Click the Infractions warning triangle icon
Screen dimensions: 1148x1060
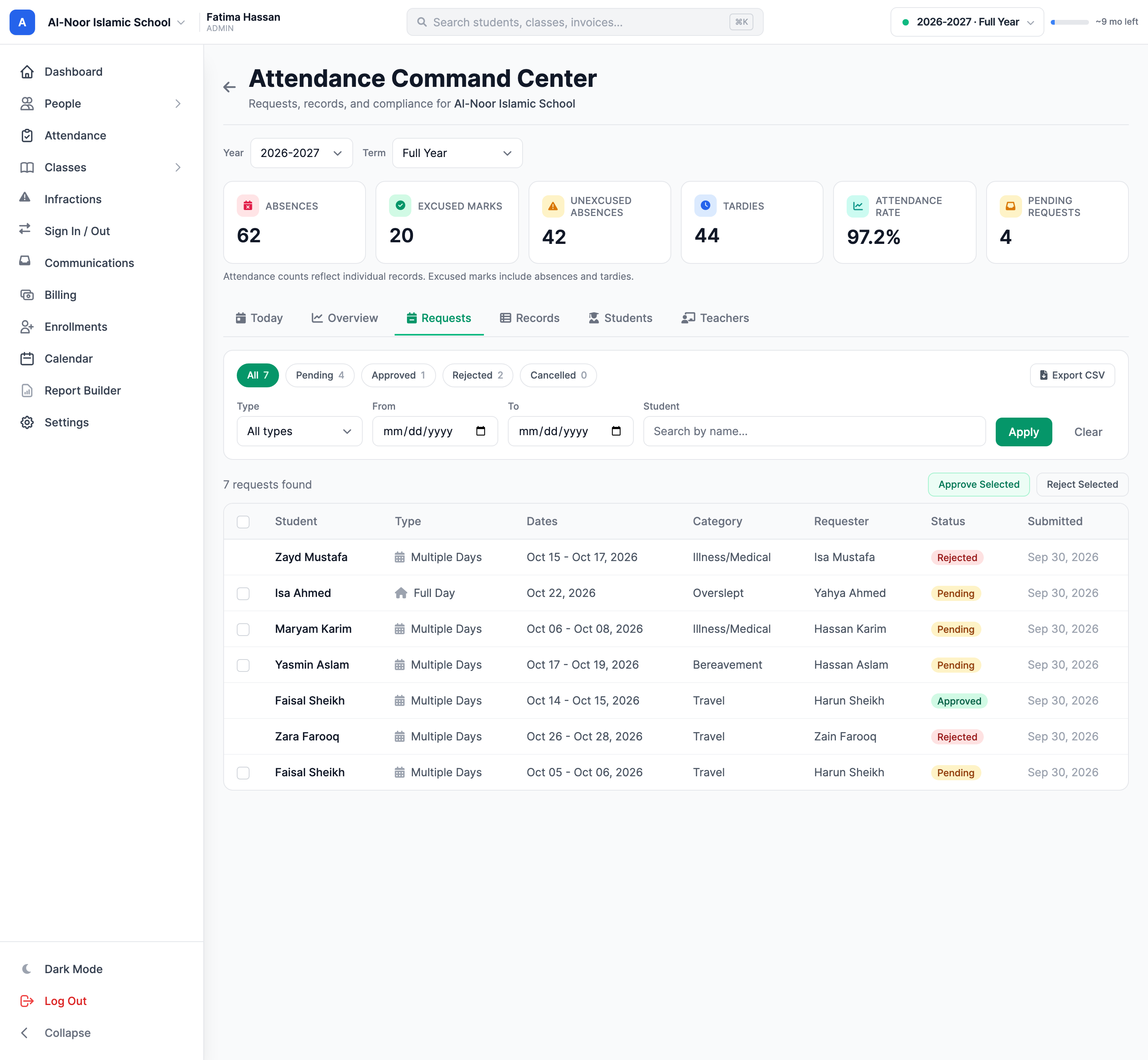[x=25, y=197]
